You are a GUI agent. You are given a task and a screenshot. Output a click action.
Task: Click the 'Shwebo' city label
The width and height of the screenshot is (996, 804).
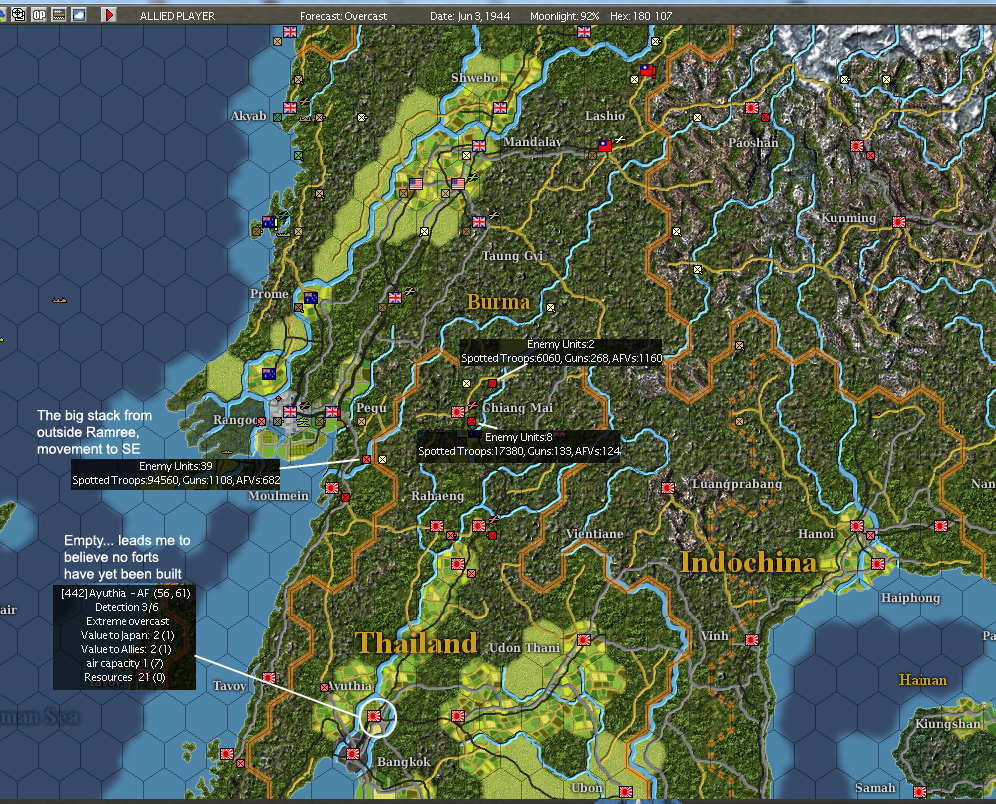(x=474, y=78)
